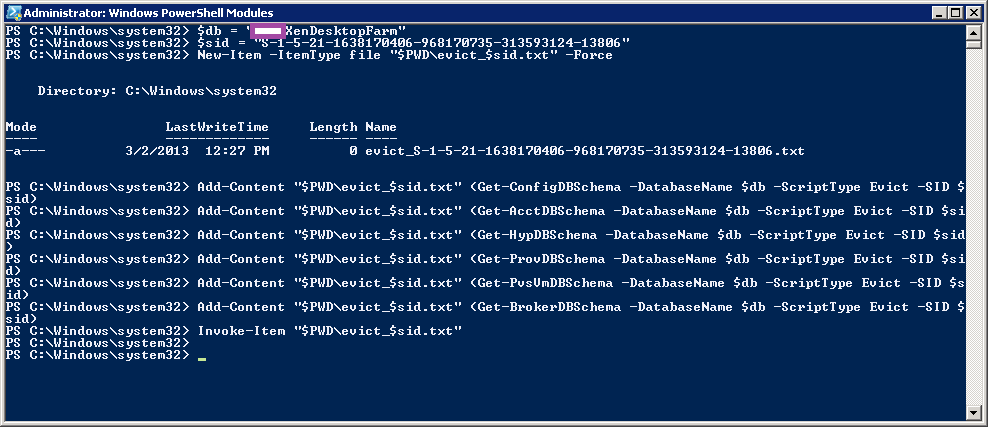988x427 pixels.
Task: Click the LastWriteTime column header
Action: tap(217, 127)
